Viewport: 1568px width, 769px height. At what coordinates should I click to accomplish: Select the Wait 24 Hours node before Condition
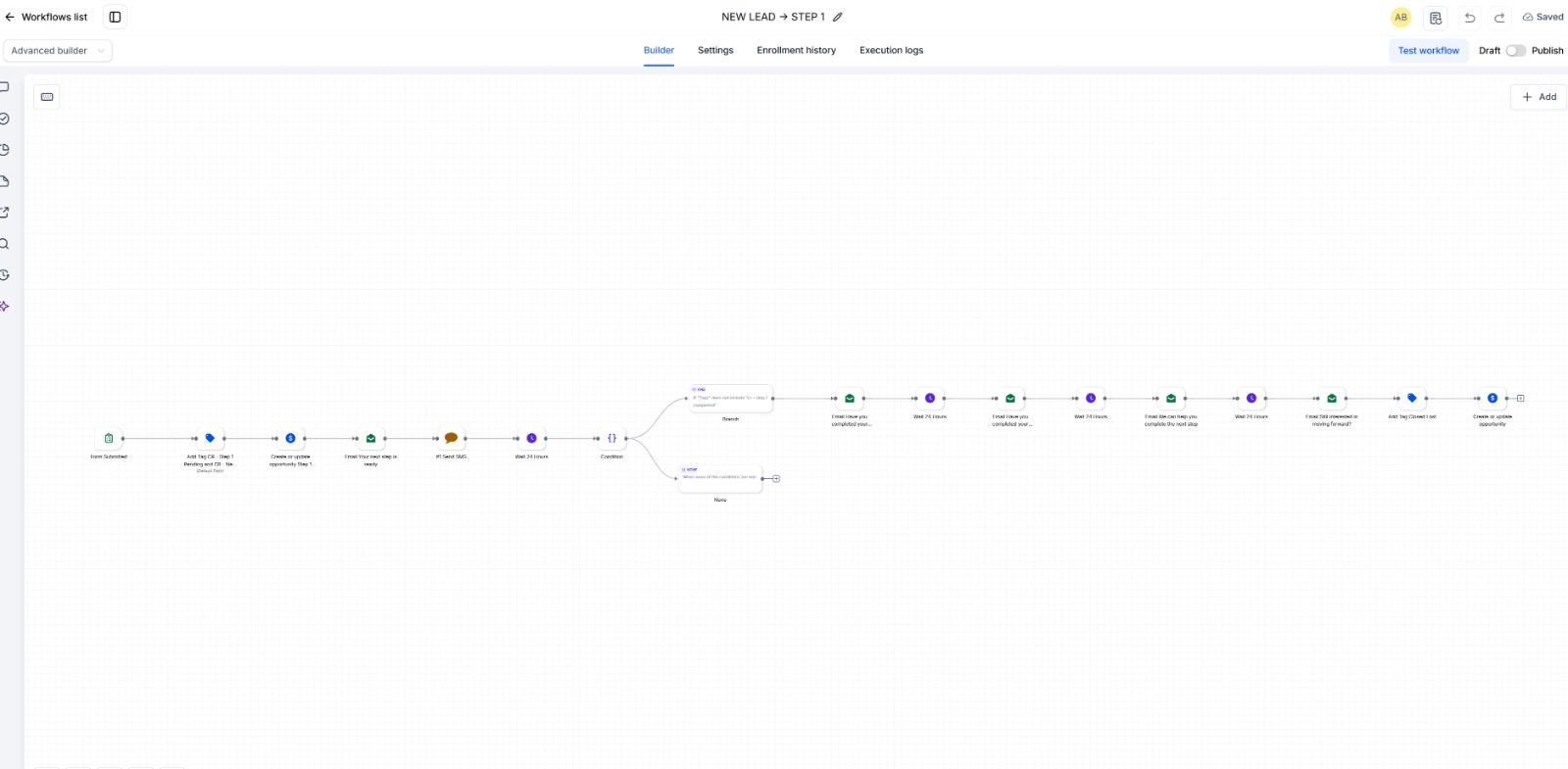point(531,438)
